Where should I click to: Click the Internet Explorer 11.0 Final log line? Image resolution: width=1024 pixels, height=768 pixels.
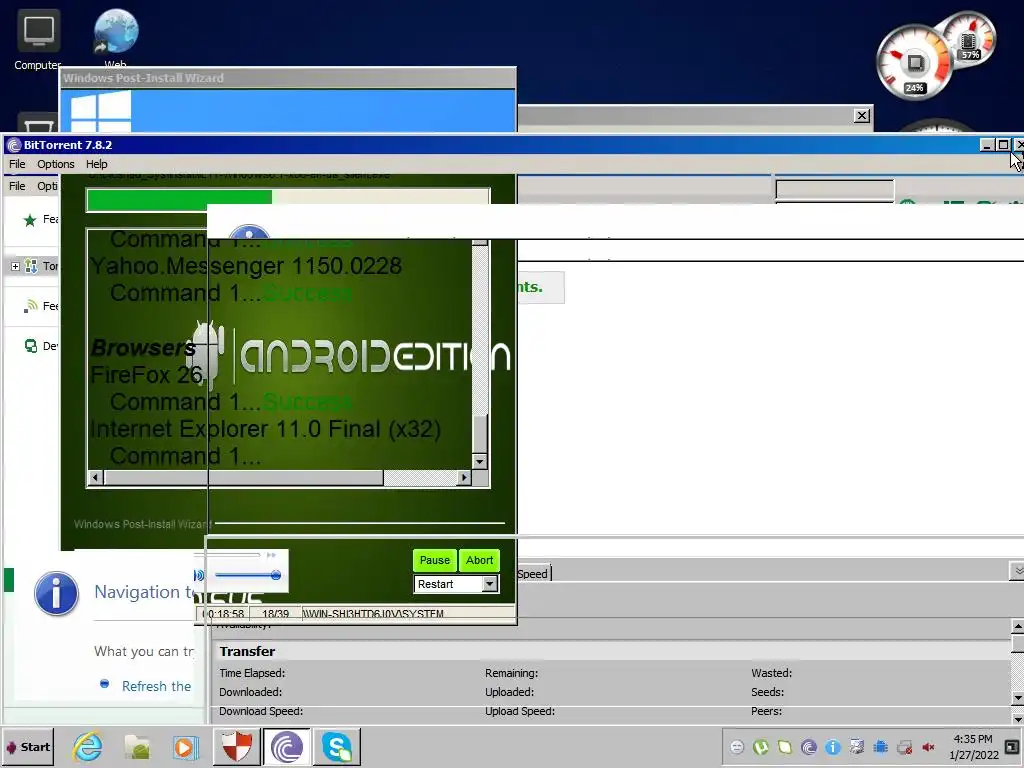(265, 429)
